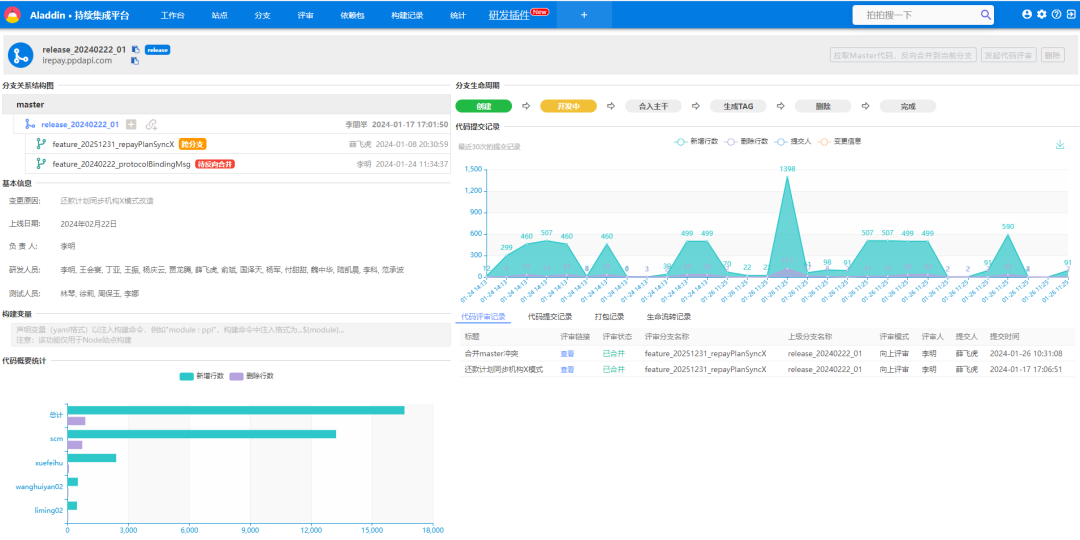Select the master row in branch tree
The height and width of the screenshot is (540, 1080).
pos(226,105)
